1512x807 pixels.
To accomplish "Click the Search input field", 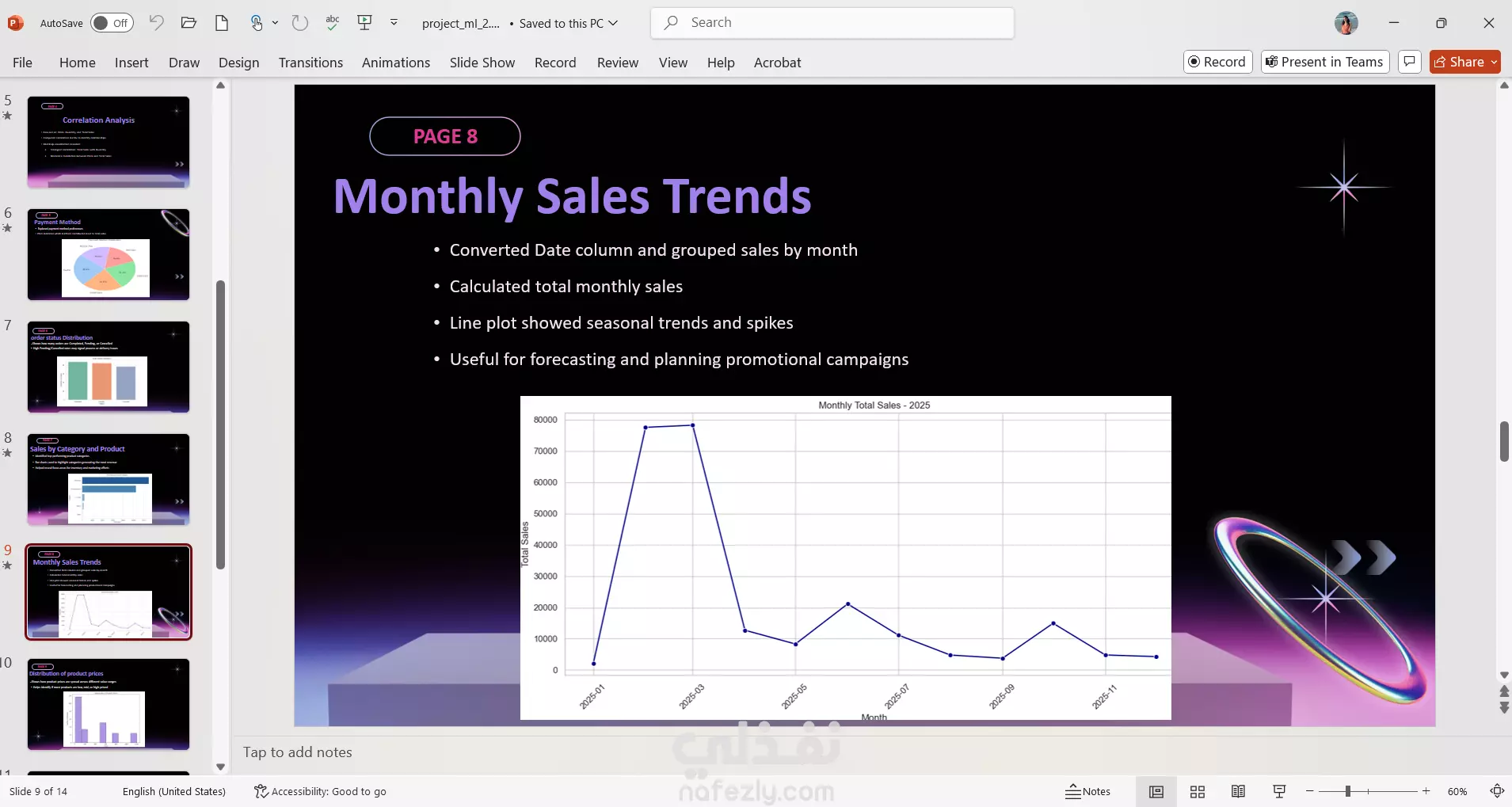I will [832, 23].
